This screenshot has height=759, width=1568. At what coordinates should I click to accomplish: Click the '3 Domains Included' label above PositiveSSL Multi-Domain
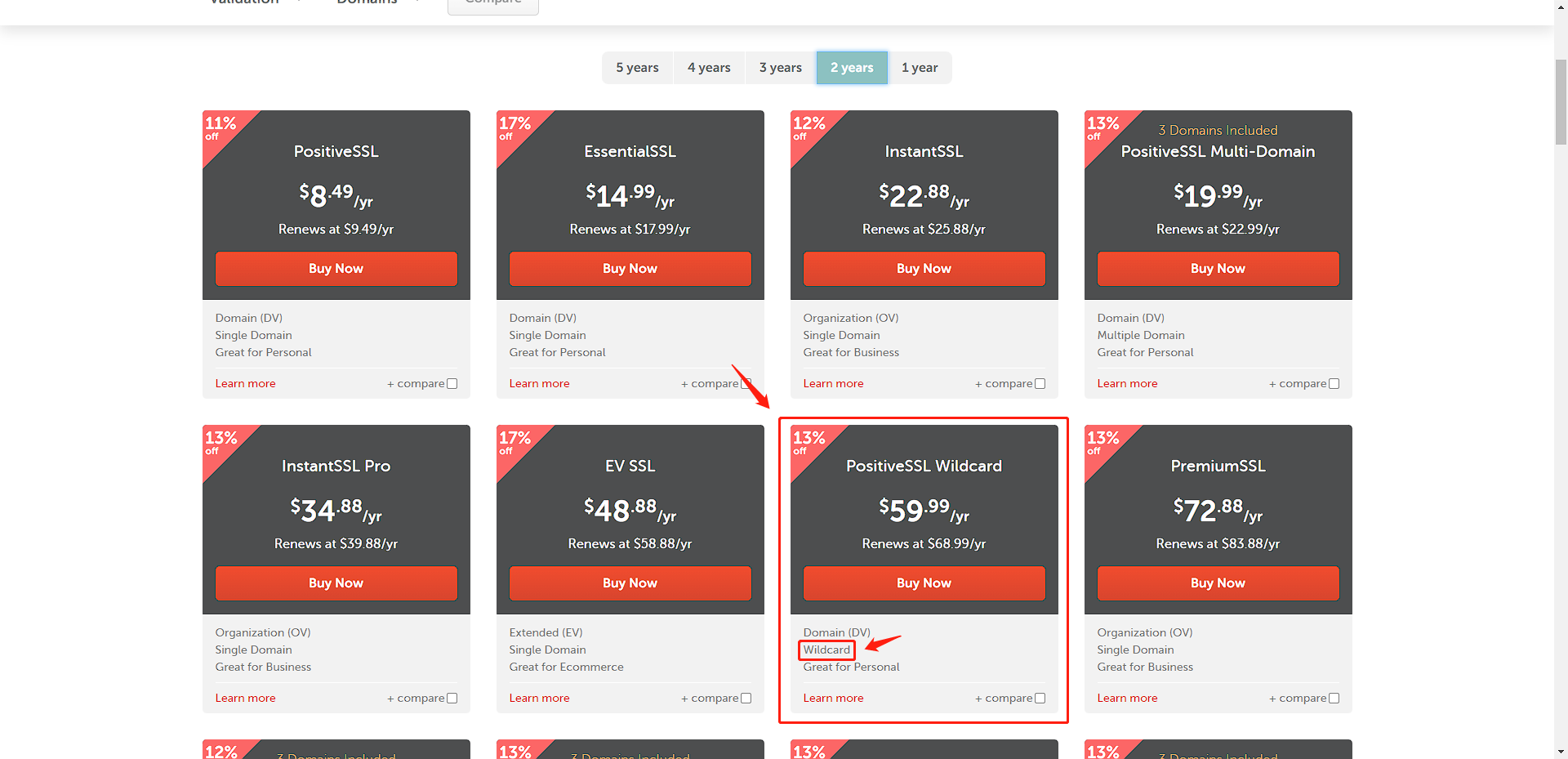1218,131
